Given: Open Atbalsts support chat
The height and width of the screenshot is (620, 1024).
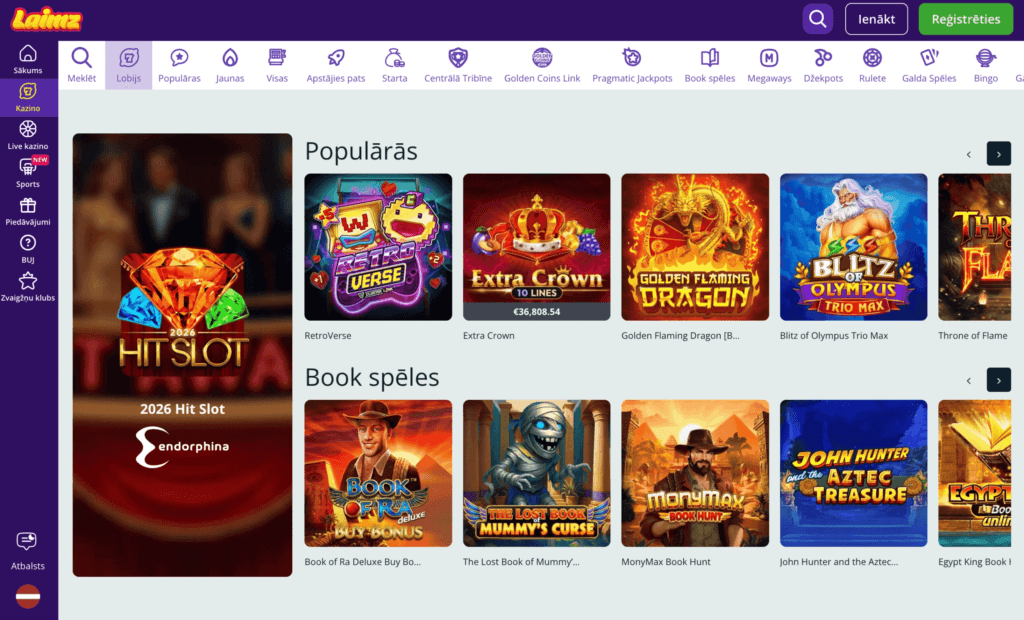Looking at the screenshot, I should point(28,551).
